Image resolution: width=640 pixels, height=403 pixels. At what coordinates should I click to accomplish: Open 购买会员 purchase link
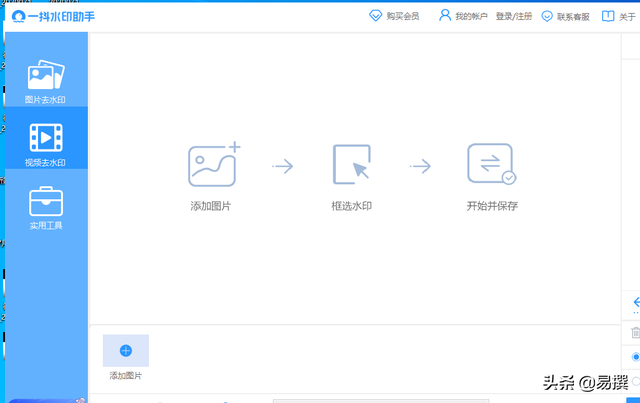(x=402, y=16)
